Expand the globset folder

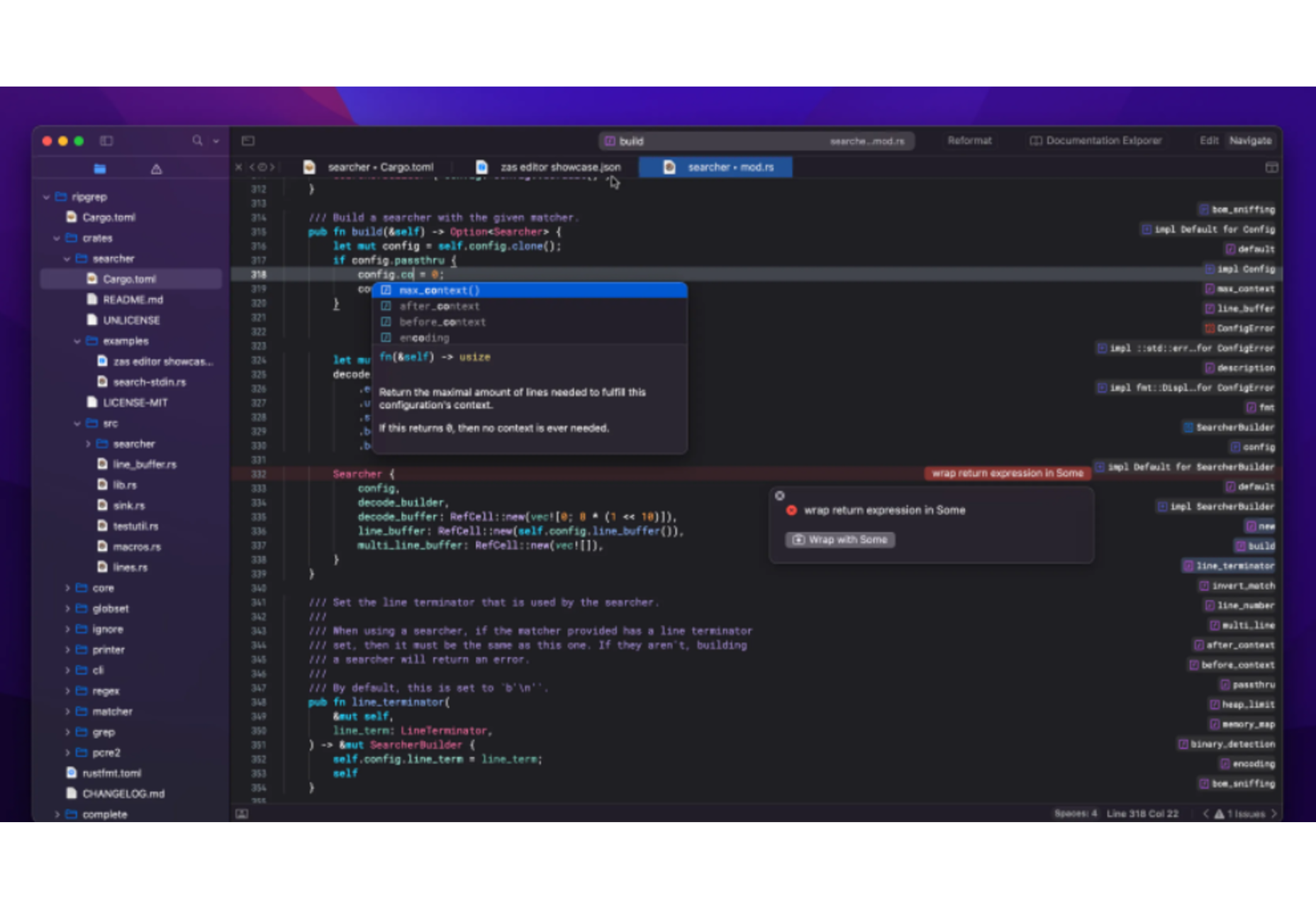67,609
